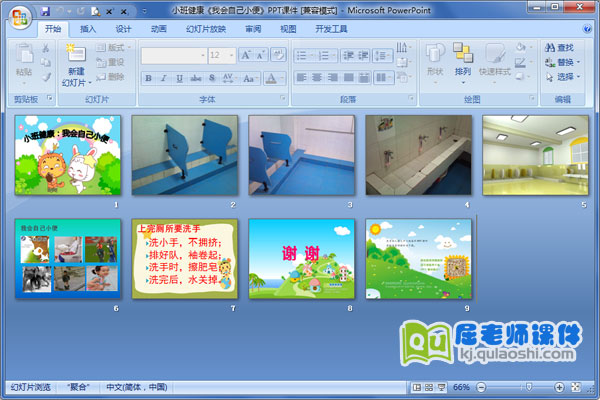Increase the list indent level
Screen dimensions: 600x400
(x=363, y=56)
